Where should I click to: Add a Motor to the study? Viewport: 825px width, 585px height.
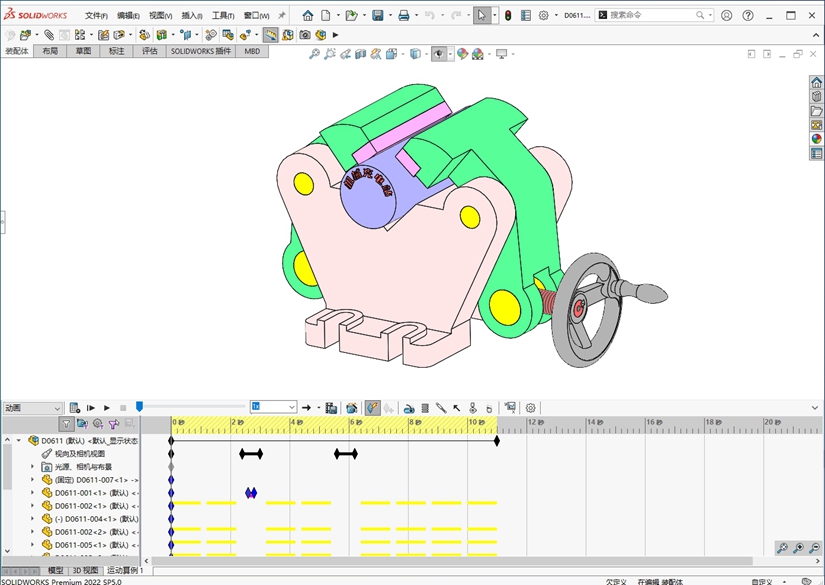pos(408,408)
